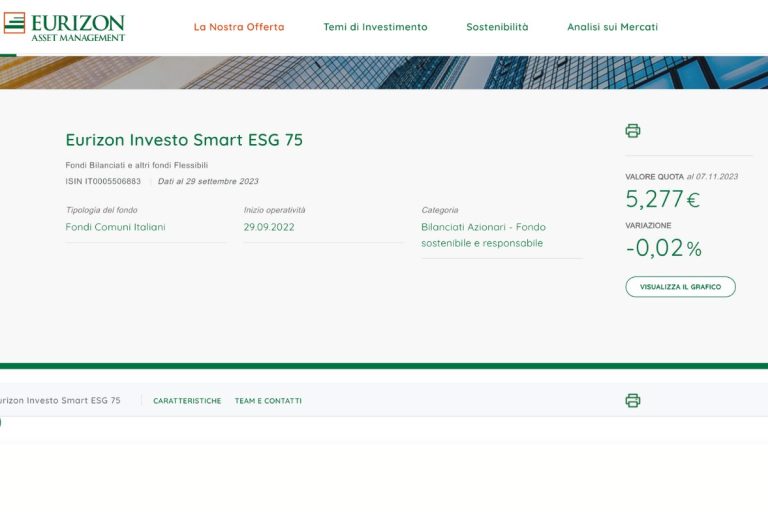Click the quote value 5,277 €
This screenshot has width=768, height=512.
[x=662, y=199]
